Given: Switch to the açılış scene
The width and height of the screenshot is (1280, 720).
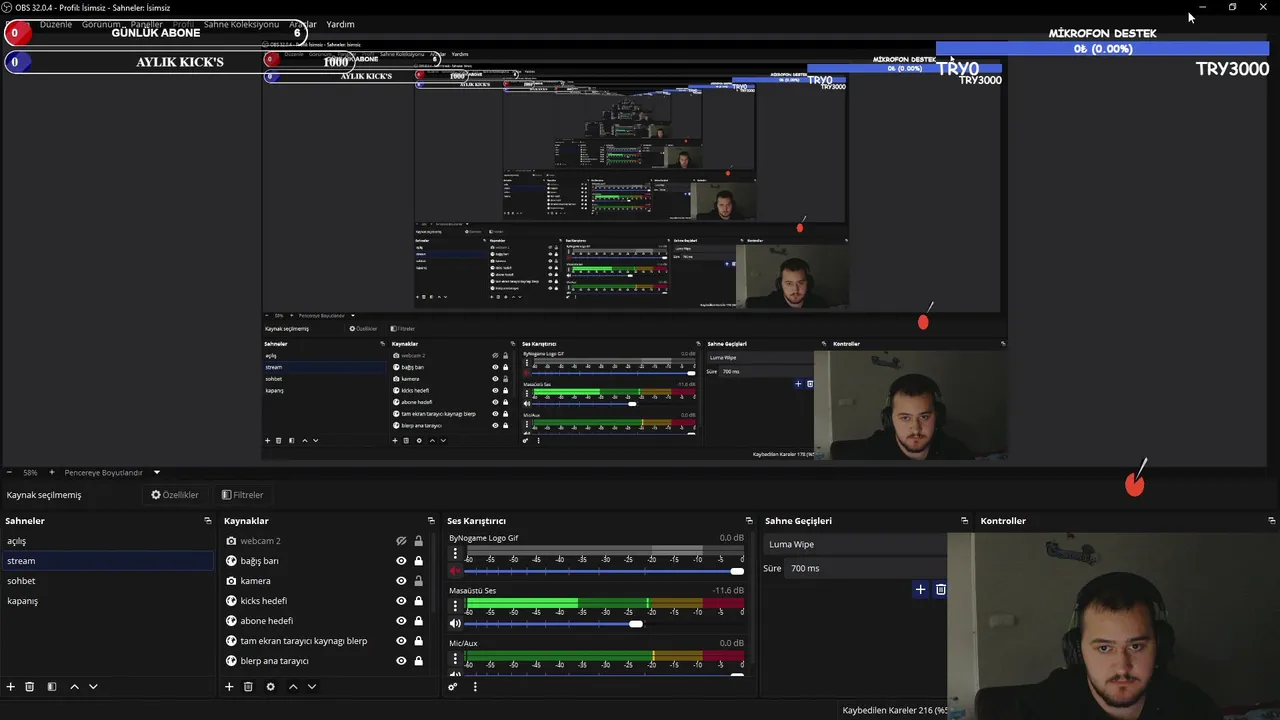Looking at the screenshot, I should [x=107, y=541].
